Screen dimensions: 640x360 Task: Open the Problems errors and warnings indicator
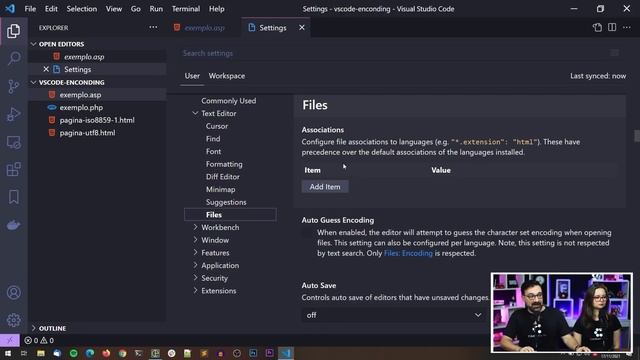[39, 340]
